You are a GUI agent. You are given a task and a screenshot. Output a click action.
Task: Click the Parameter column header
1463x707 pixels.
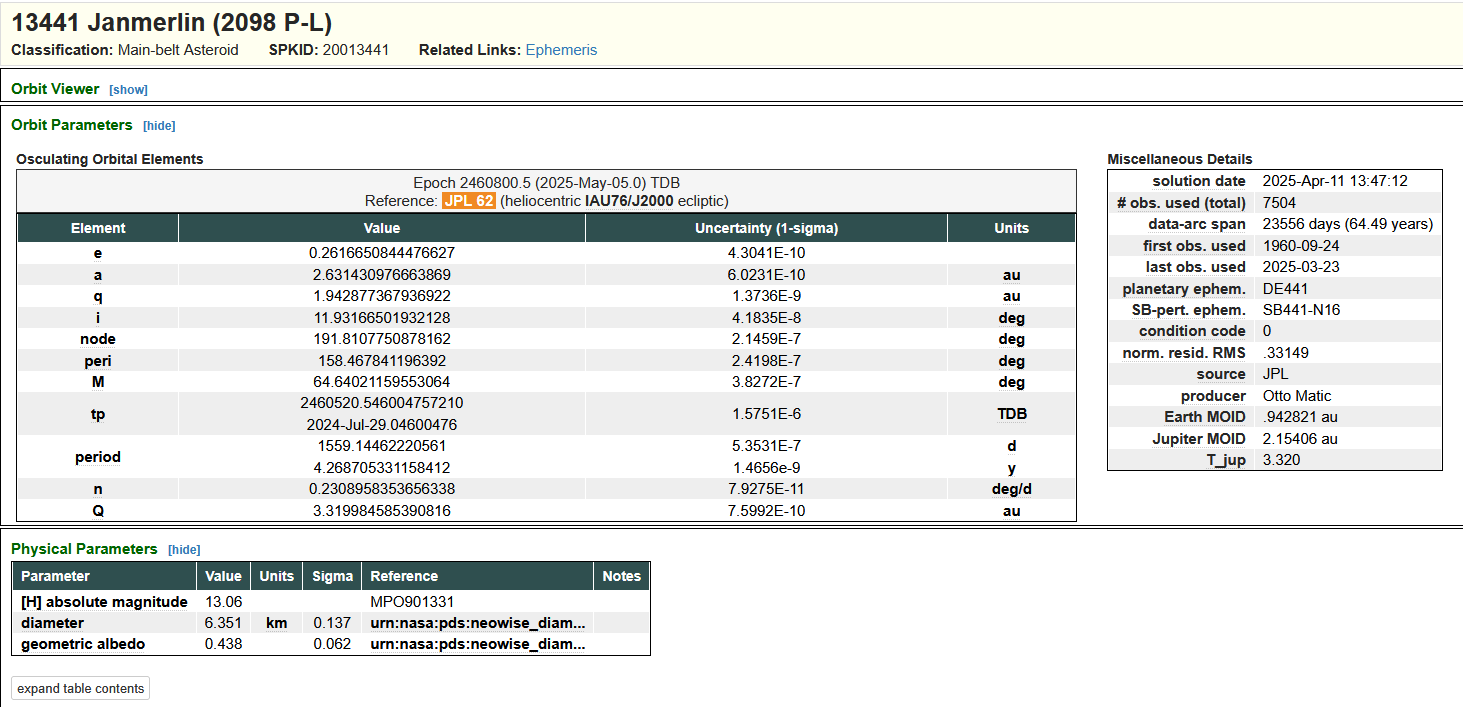[55, 576]
